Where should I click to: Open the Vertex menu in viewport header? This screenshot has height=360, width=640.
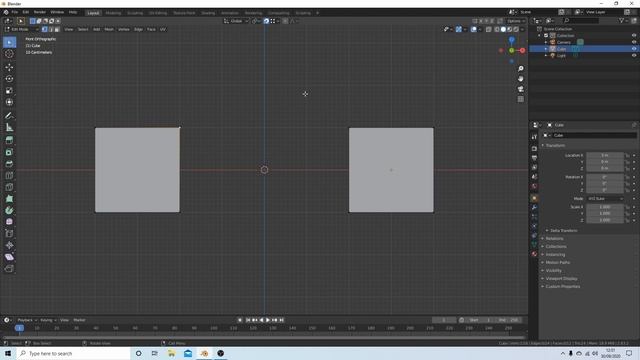[x=124, y=29]
